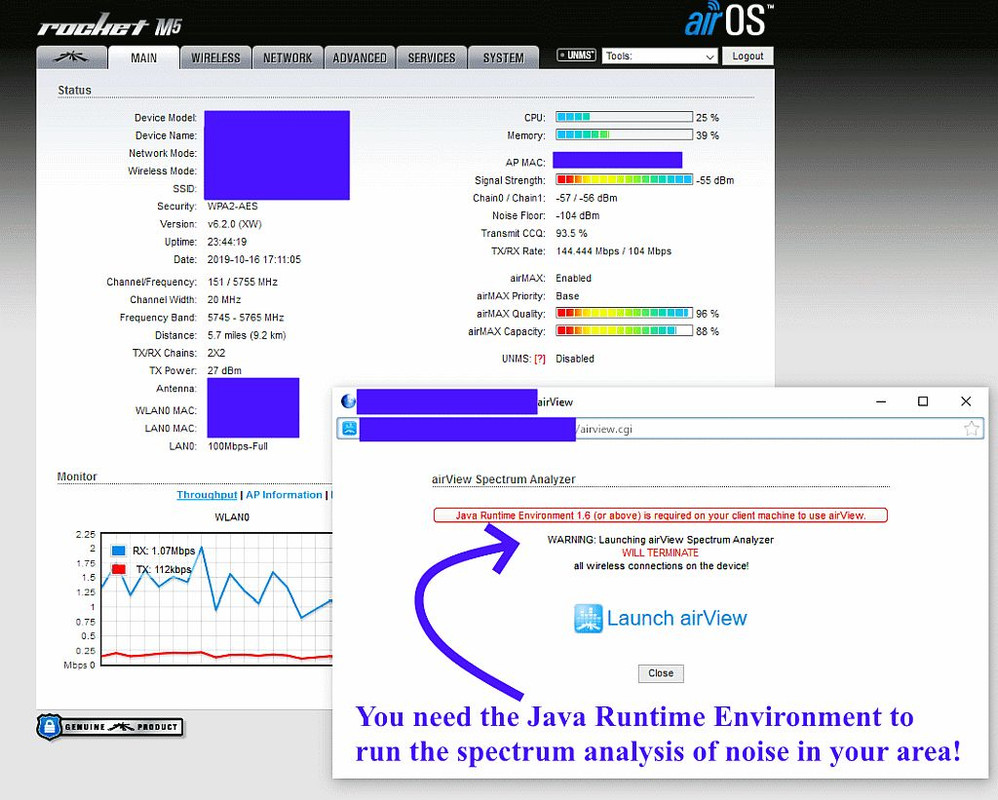998x800 pixels.
Task: Open the AP Information link
Action: (284, 495)
